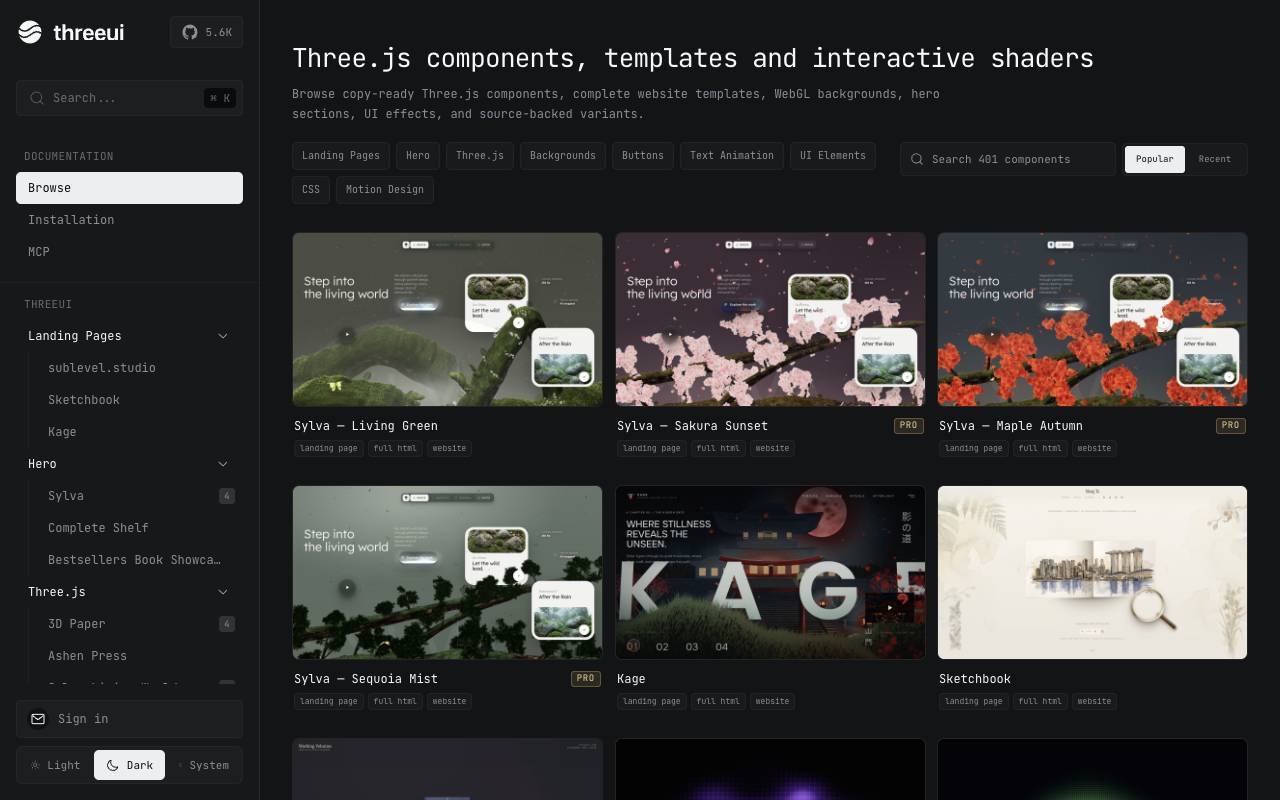Select the Light theme option
Image resolution: width=1280 pixels, height=800 pixels.
click(x=55, y=765)
